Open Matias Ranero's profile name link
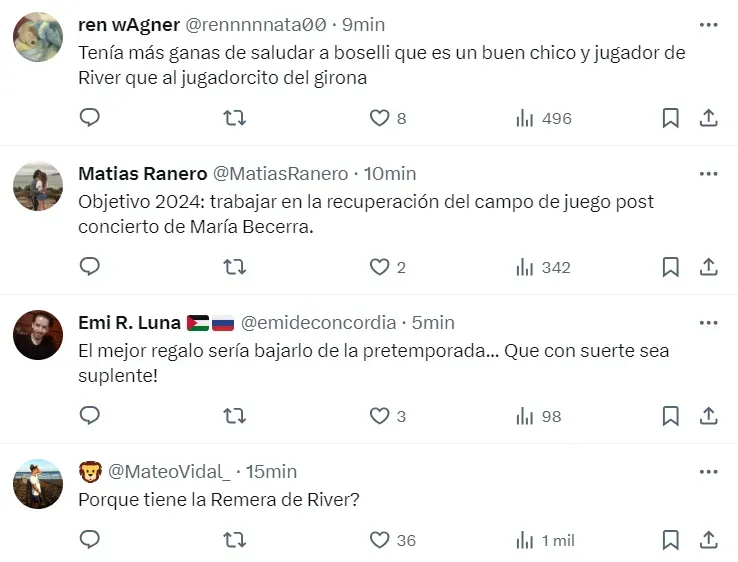Screen dimensions: 738x562 [x=142, y=174]
